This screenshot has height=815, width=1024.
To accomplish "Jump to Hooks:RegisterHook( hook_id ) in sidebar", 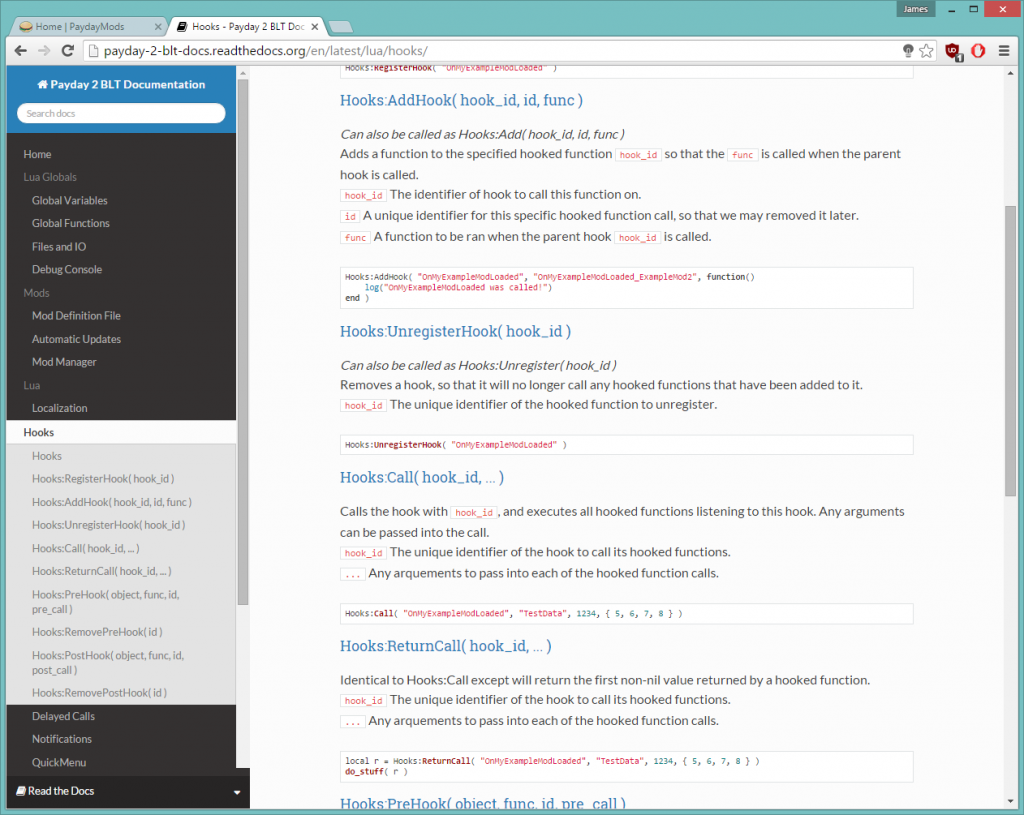I will [103, 479].
